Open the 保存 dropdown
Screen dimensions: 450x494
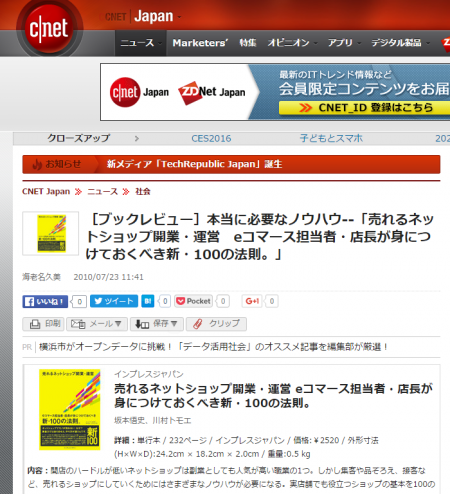tap(157, 324)
